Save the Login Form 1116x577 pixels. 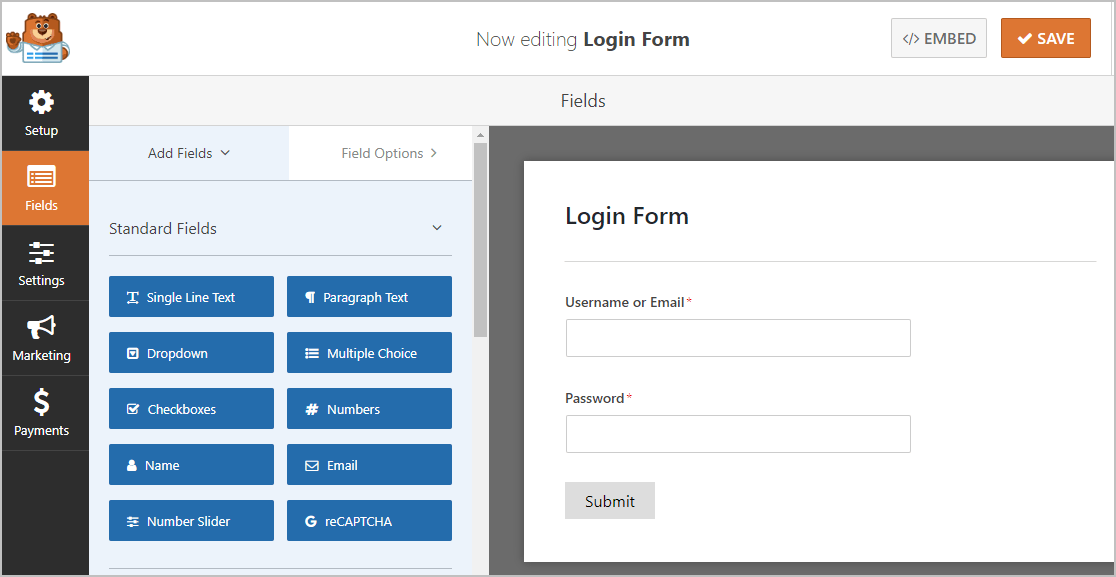[1046, 38]
